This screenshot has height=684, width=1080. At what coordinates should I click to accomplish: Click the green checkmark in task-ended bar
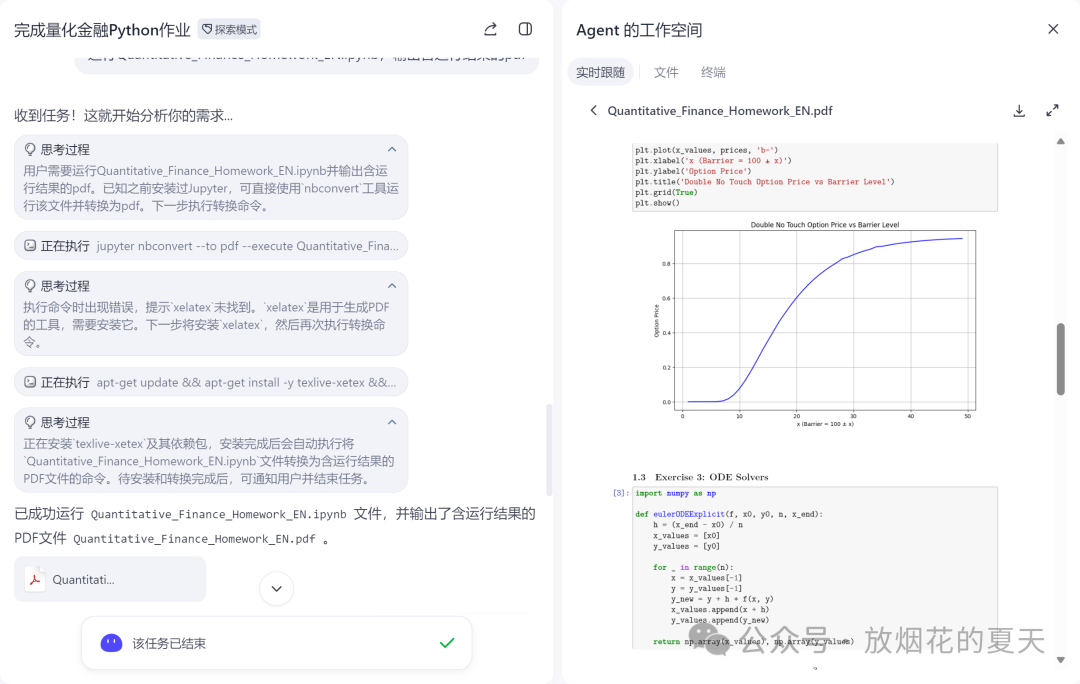point(447,643)
